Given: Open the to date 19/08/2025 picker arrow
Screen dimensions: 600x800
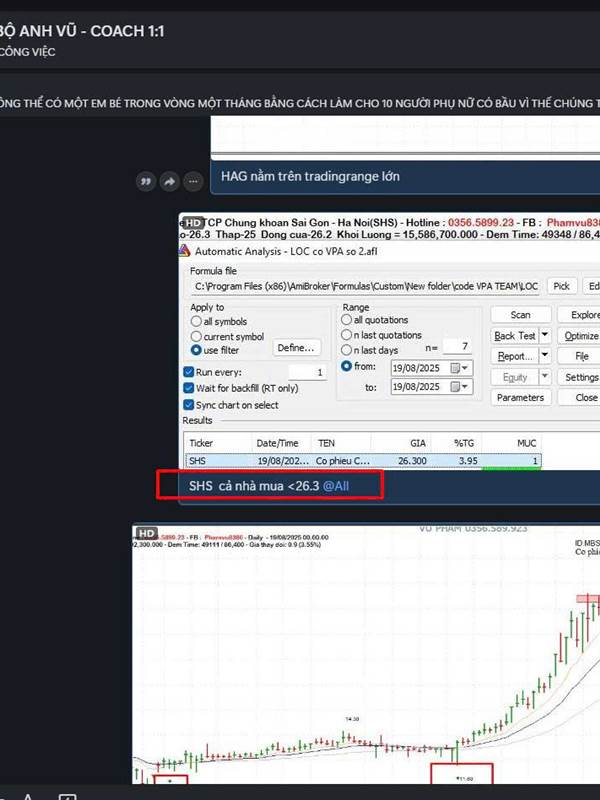Looking at the screenshot, I should coord(465,387).
